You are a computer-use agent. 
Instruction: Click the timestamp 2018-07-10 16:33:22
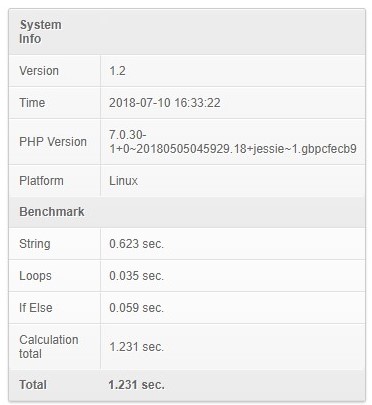pos(165,102)
